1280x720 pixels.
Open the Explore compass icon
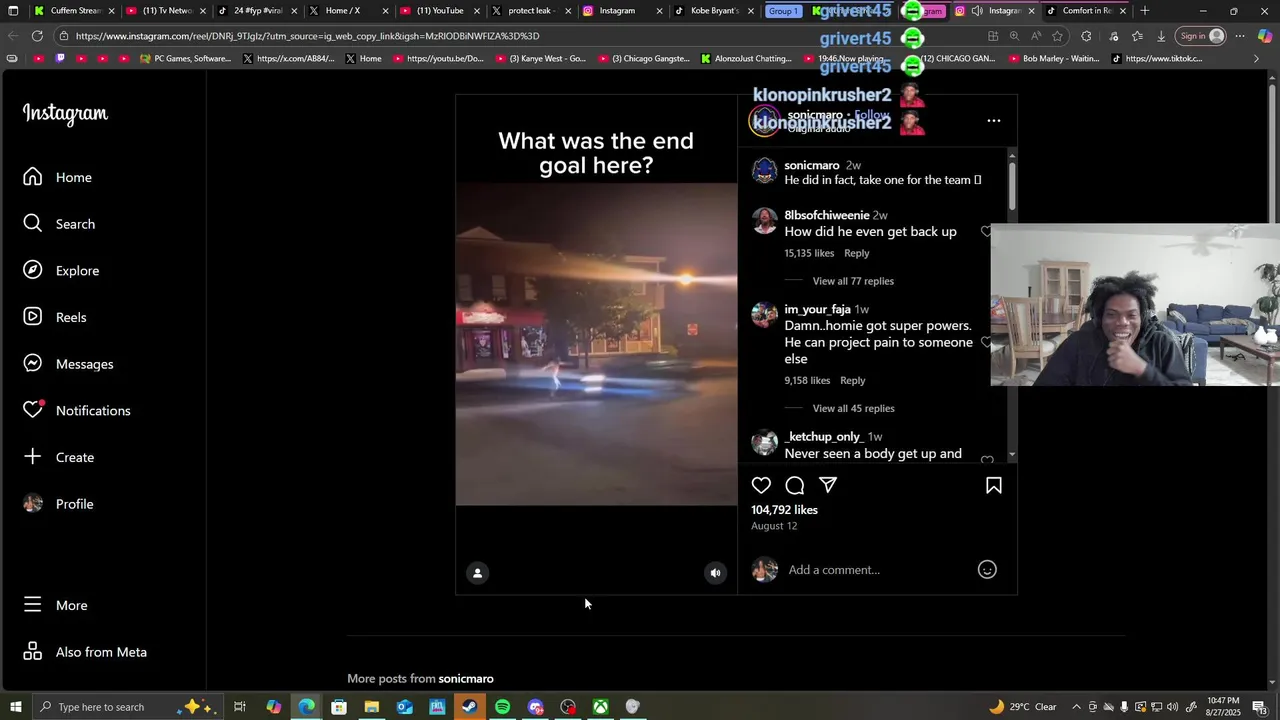33,270
